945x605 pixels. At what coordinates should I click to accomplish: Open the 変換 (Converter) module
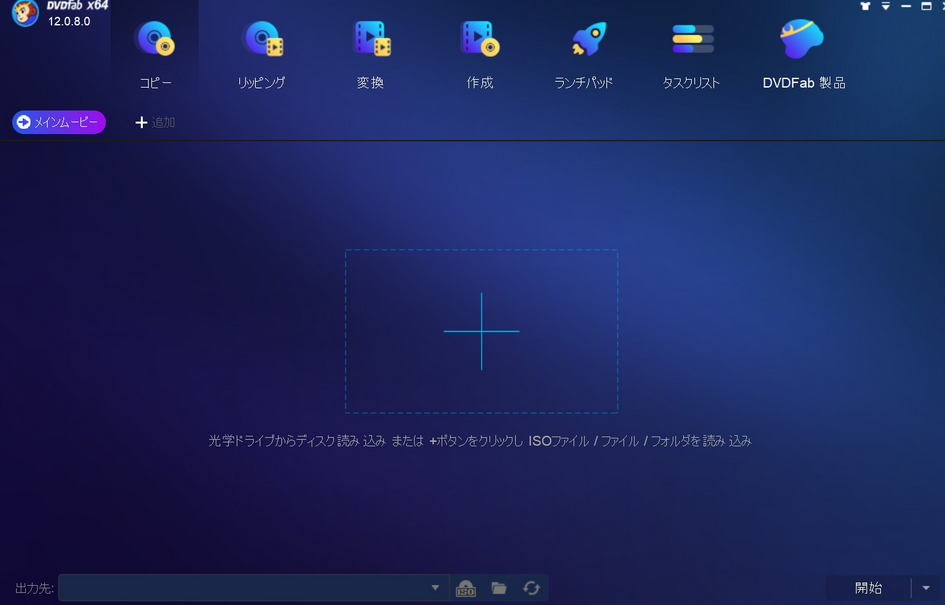pyautogui.click(x=371, y=52)
